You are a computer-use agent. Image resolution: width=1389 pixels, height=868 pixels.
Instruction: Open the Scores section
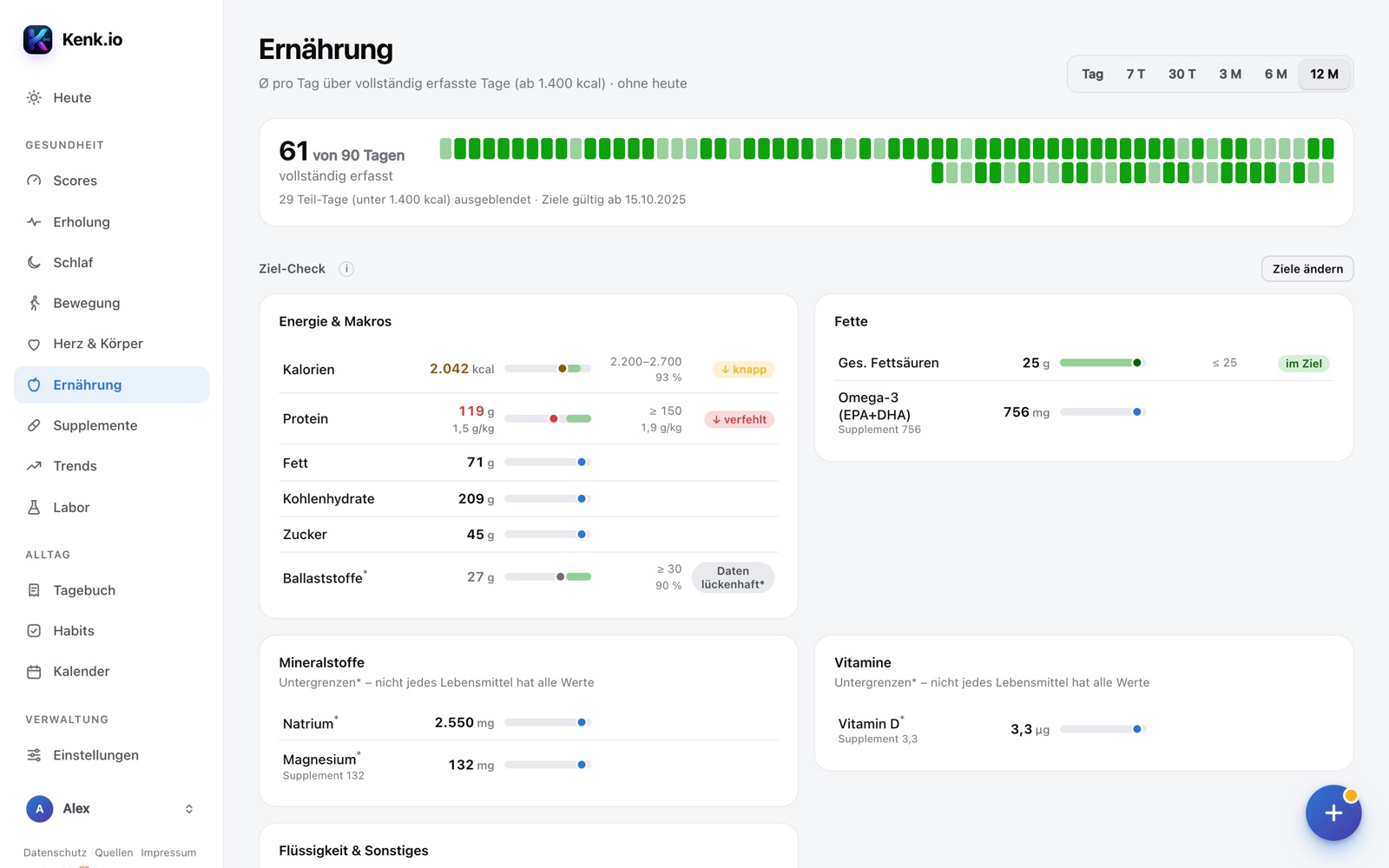[x=111, y=181]
